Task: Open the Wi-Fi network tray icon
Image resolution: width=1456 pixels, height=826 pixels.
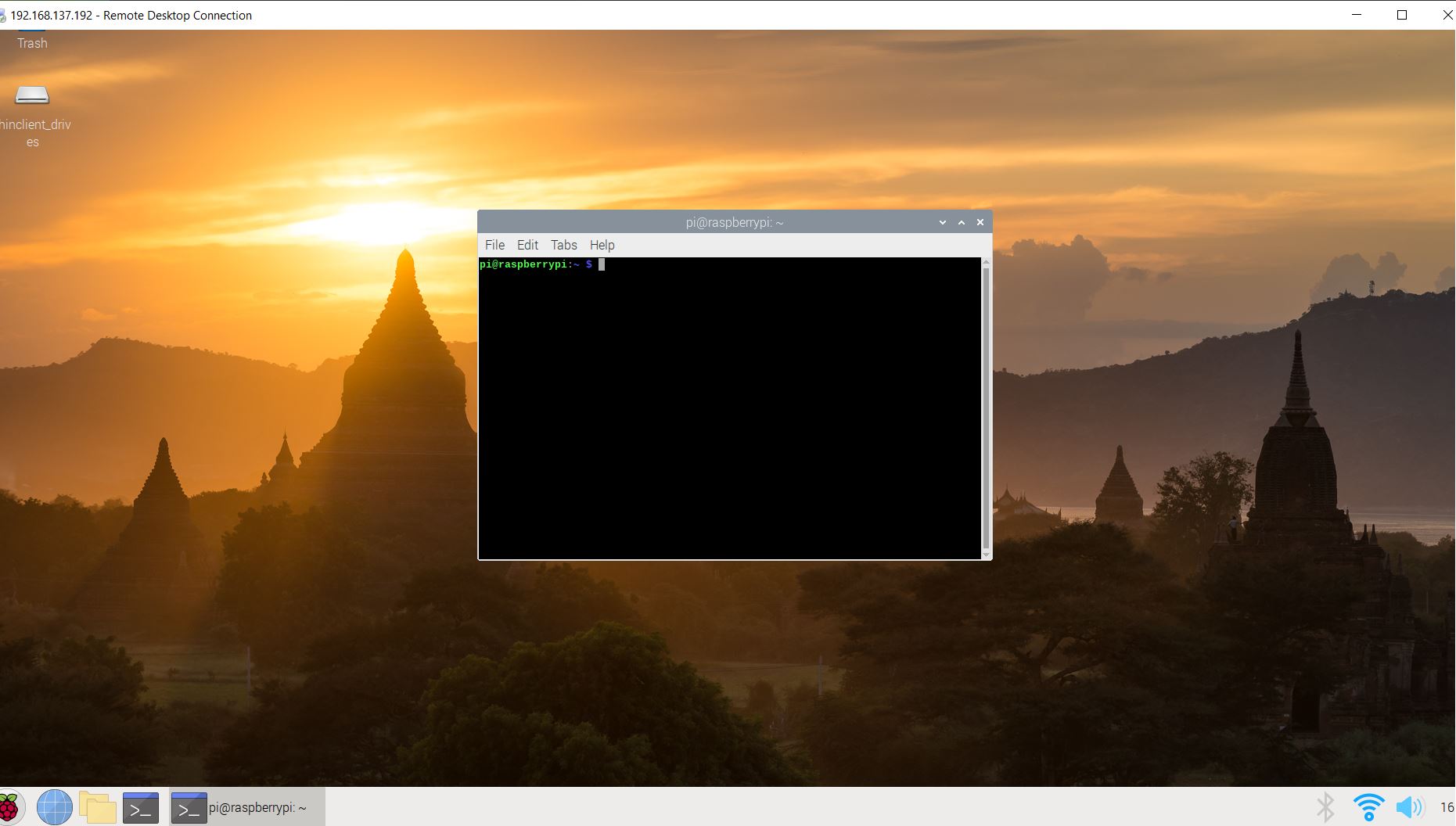Action: point(1368,807)
